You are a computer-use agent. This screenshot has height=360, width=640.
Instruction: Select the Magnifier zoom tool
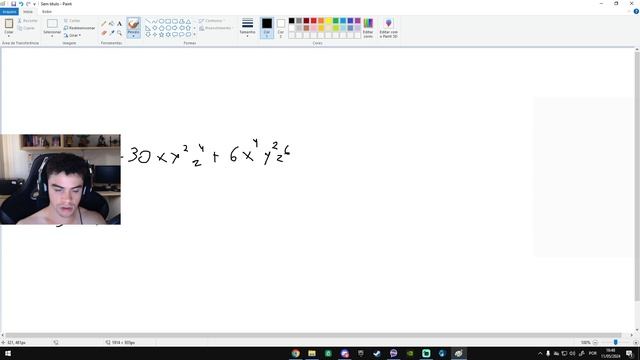pos(119,33)
